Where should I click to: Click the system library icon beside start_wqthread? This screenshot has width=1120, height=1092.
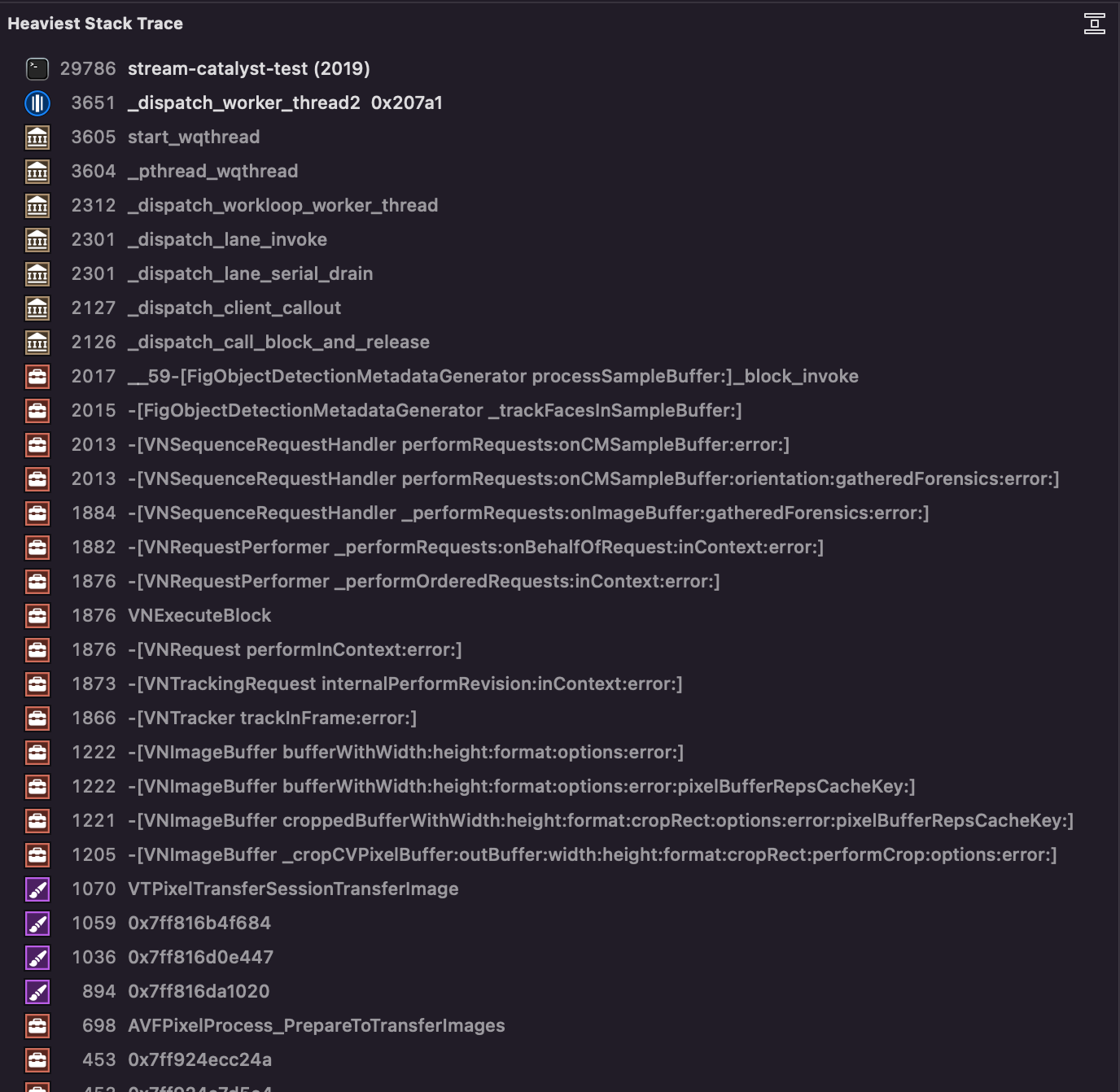pyautogui.click(x=37, y=138)
